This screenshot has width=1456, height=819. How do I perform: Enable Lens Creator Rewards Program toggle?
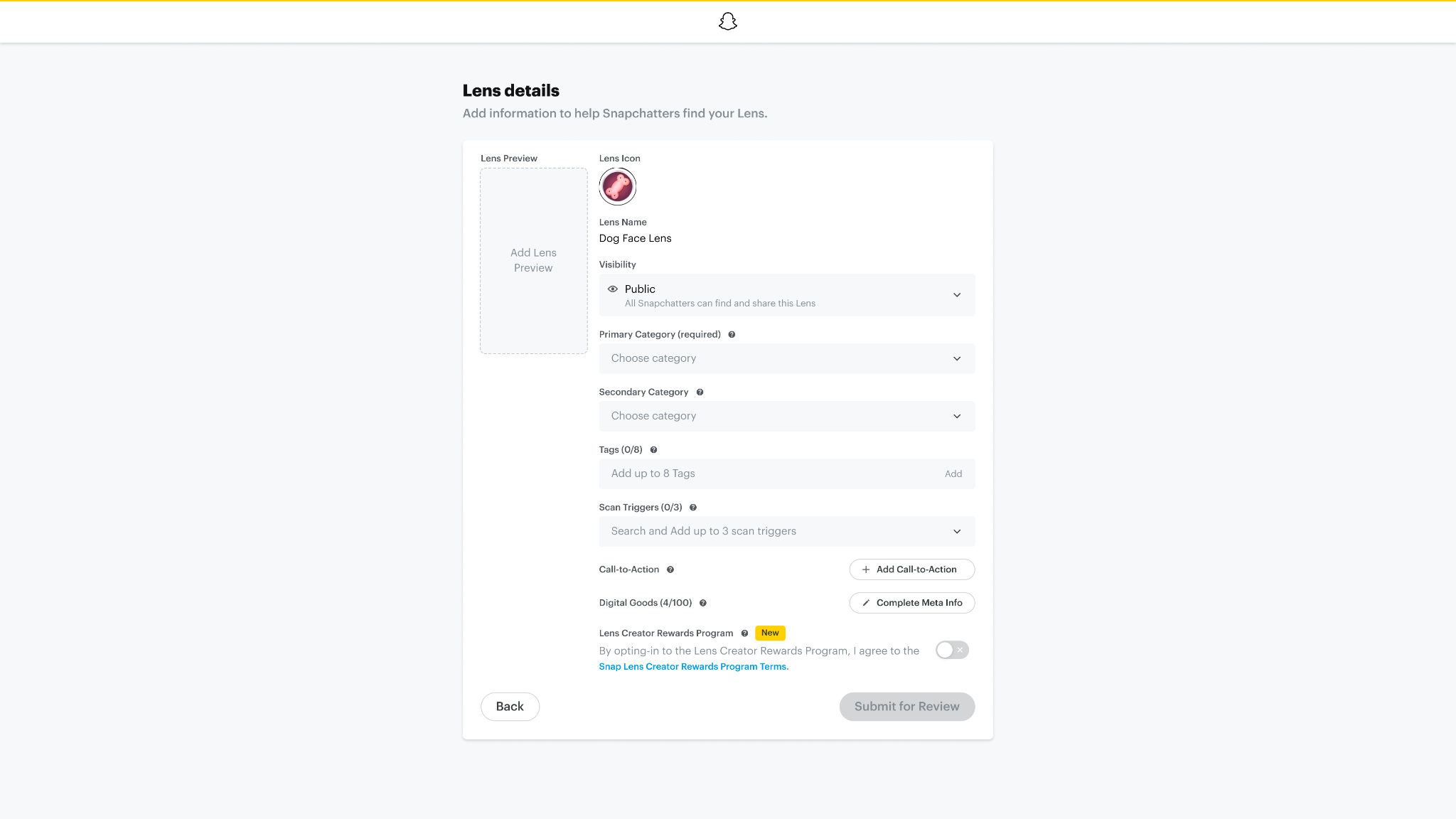tap(952, 650)
